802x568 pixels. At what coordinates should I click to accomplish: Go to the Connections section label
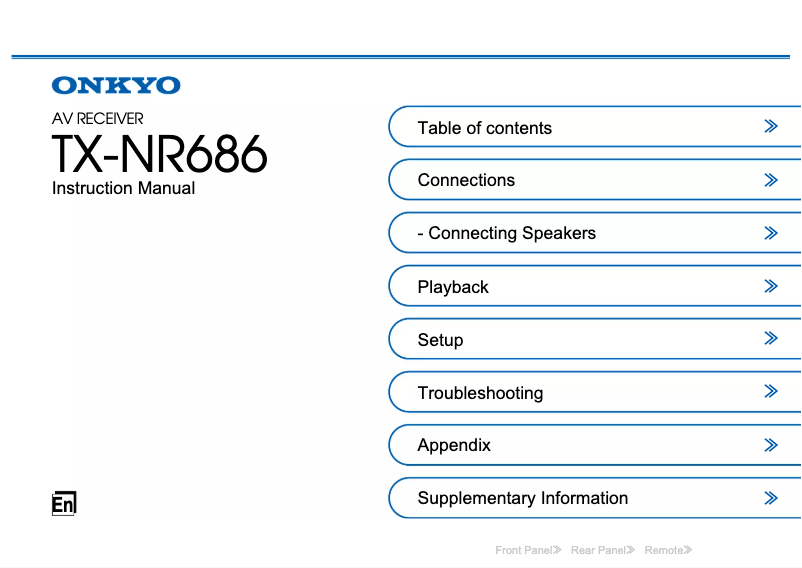click(466, 180)
